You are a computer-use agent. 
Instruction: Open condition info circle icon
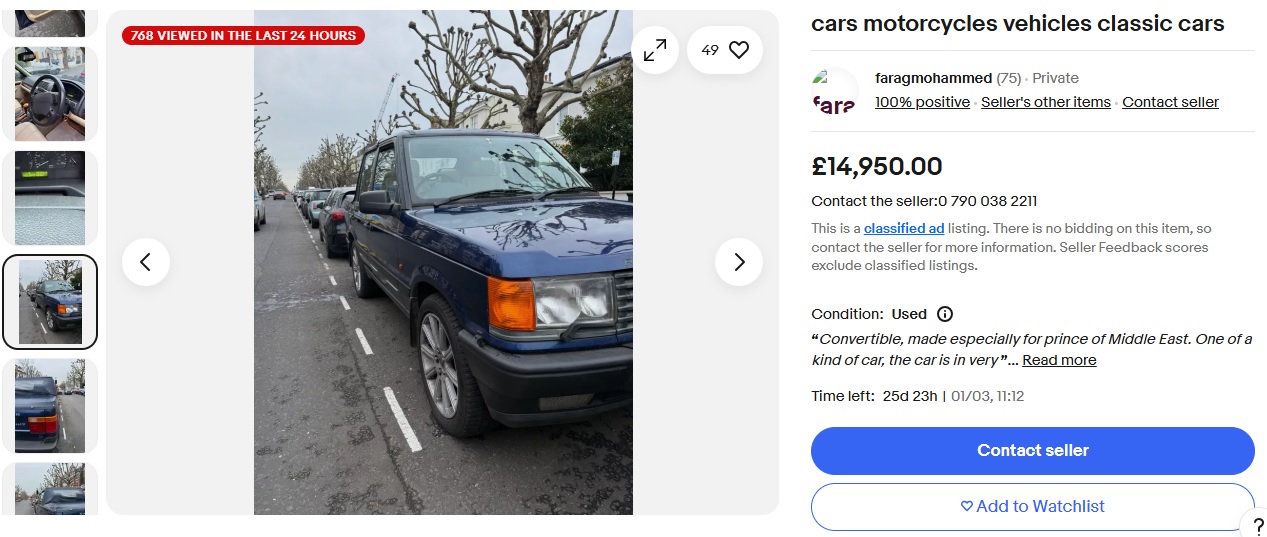tap(945, 314)
